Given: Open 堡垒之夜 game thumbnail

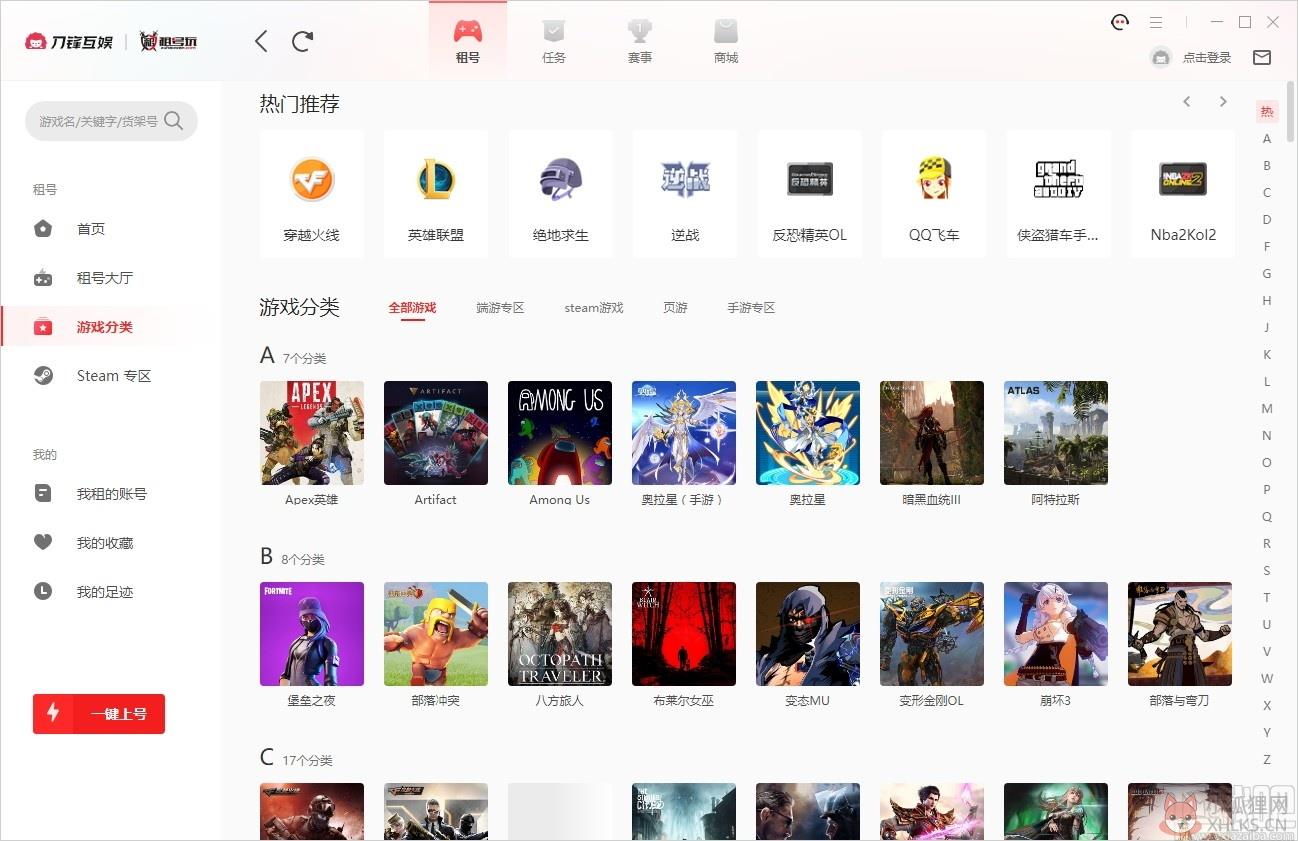Looking at the screenshot, I should coord(312,634).
